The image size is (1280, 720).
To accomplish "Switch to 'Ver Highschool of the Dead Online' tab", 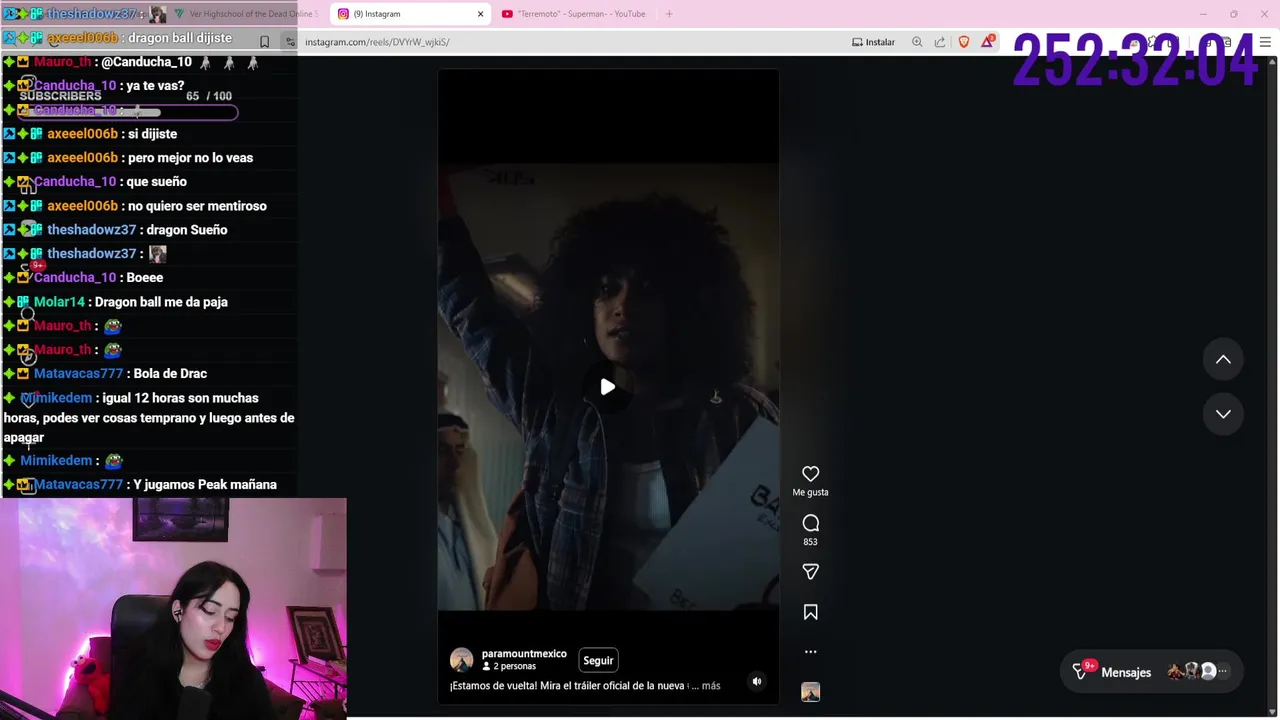I will (245, 14).
